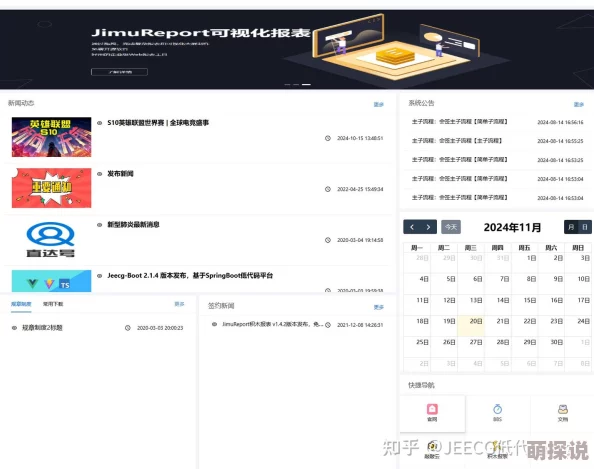This screenshot has width=594, height=469.
Task: Go to previous month in calendar
Action: [x=412, y=227]
